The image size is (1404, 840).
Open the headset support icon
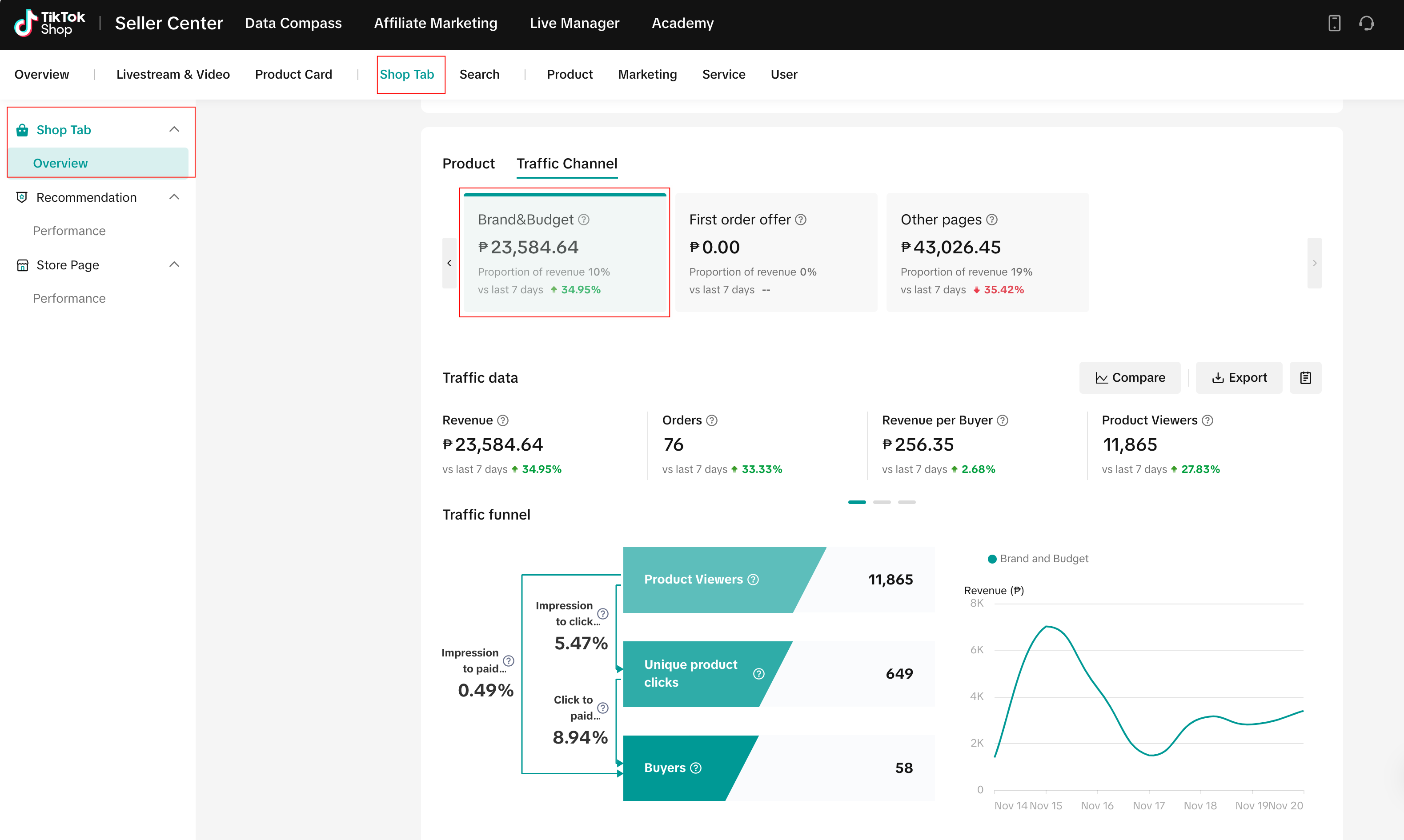point(1366,23)
